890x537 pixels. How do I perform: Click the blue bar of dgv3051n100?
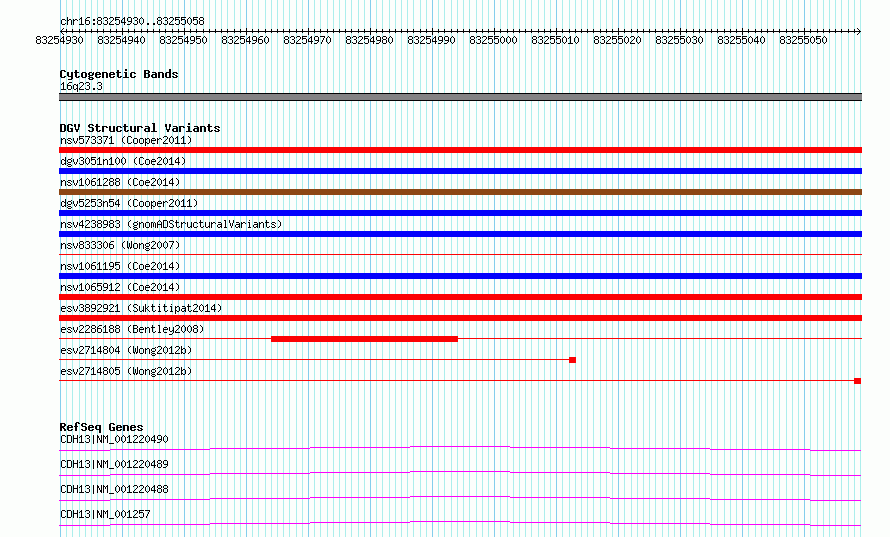pyautogui.click(x=460, y=171)
